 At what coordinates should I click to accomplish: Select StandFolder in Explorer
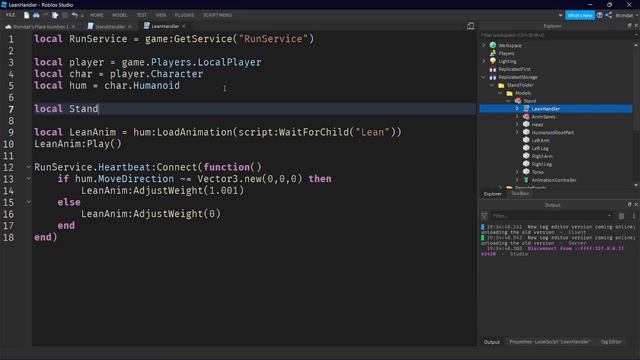(x=520, y=85)
